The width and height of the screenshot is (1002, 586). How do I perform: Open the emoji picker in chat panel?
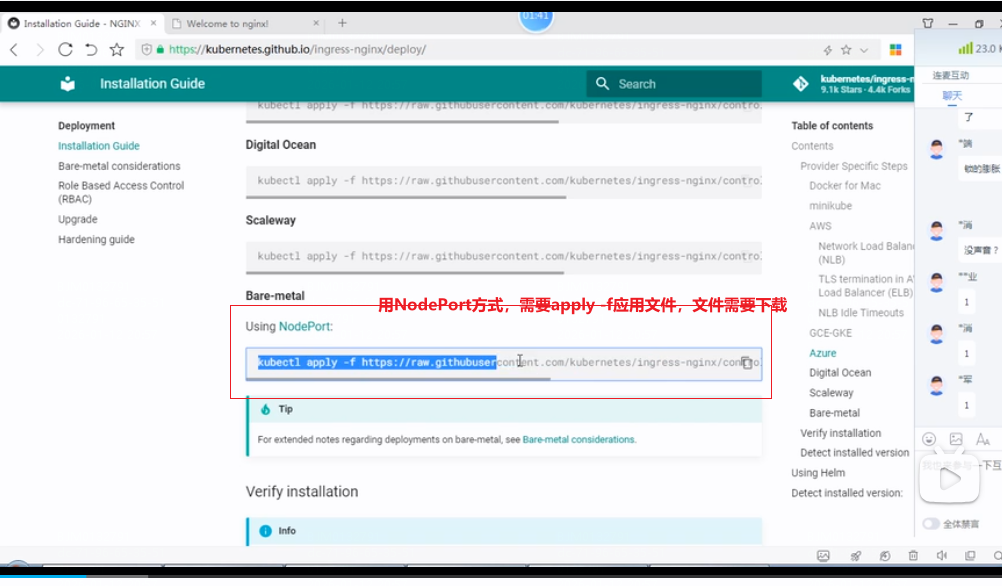tap(929, 439)
